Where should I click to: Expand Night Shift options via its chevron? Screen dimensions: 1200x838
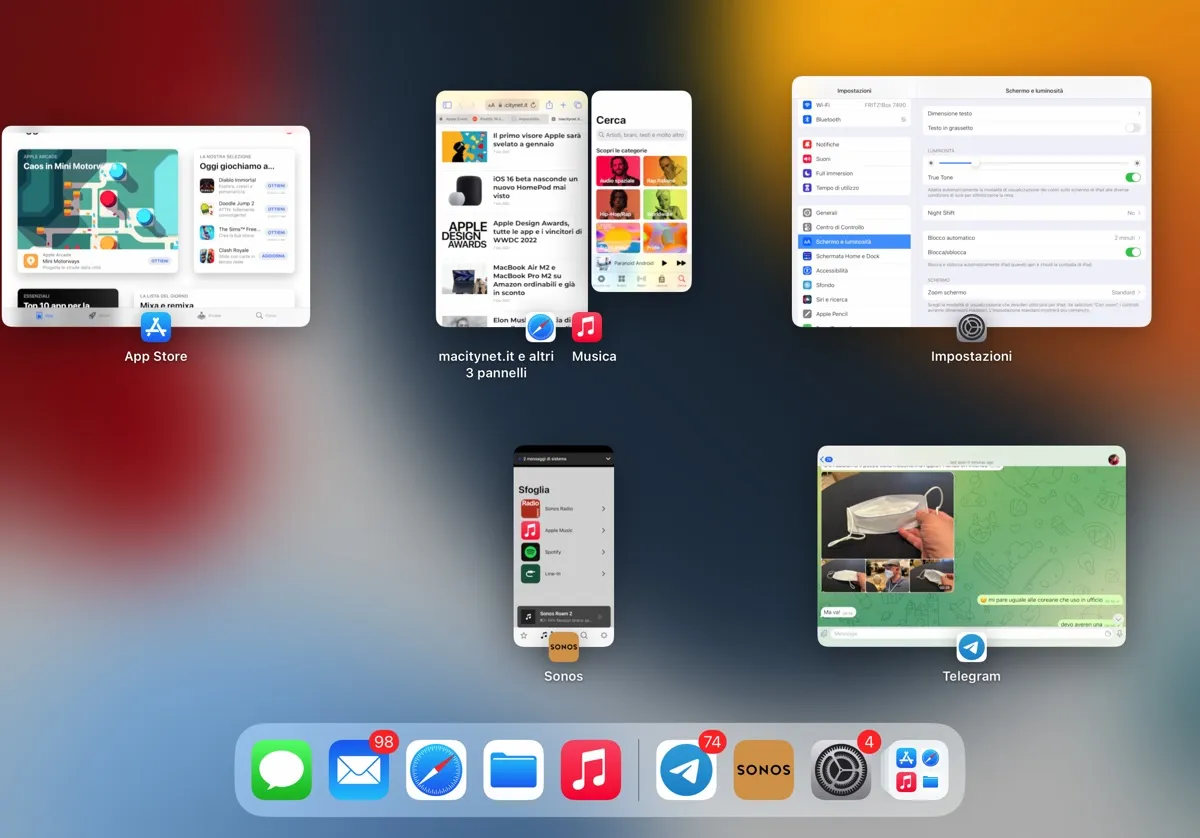click(1139, 213)
